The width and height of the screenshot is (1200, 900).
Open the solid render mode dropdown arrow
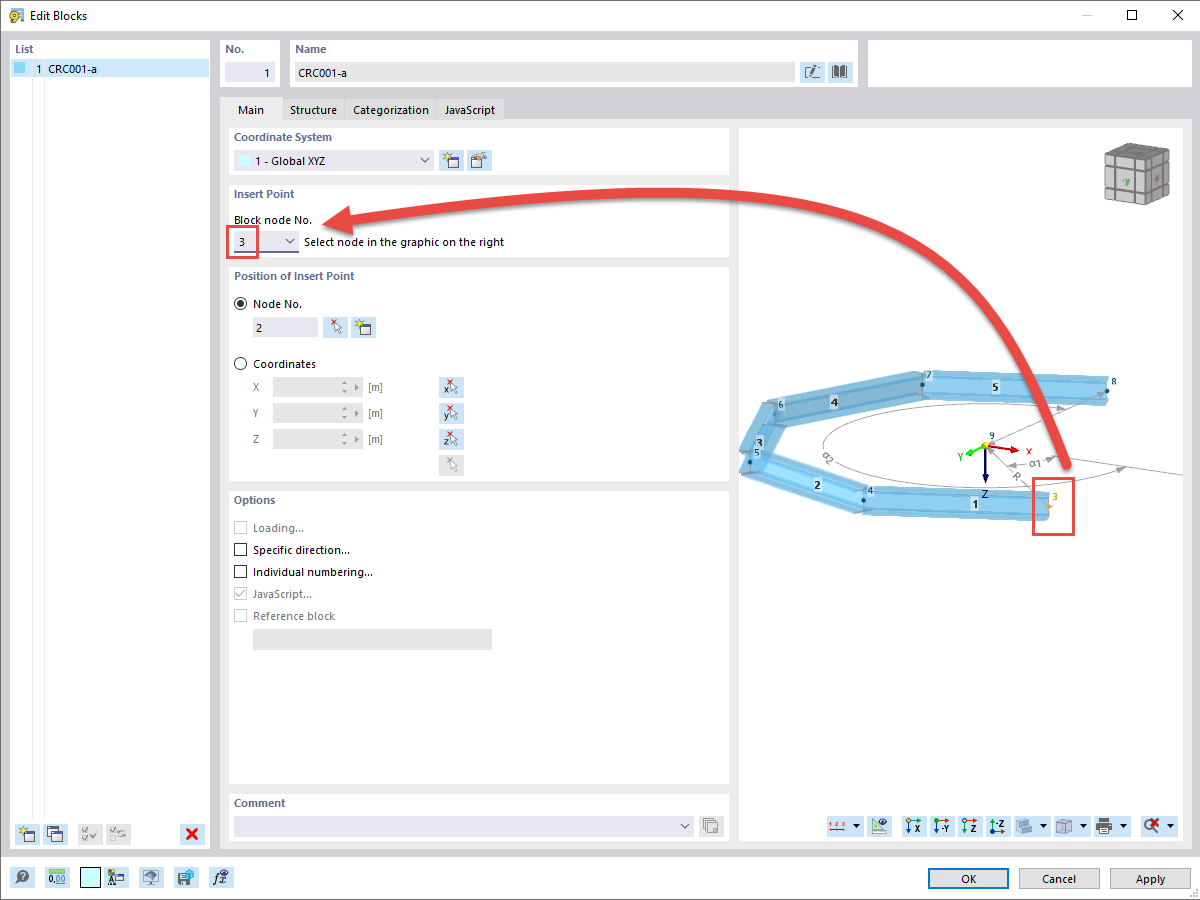[x=1043, y=826]
